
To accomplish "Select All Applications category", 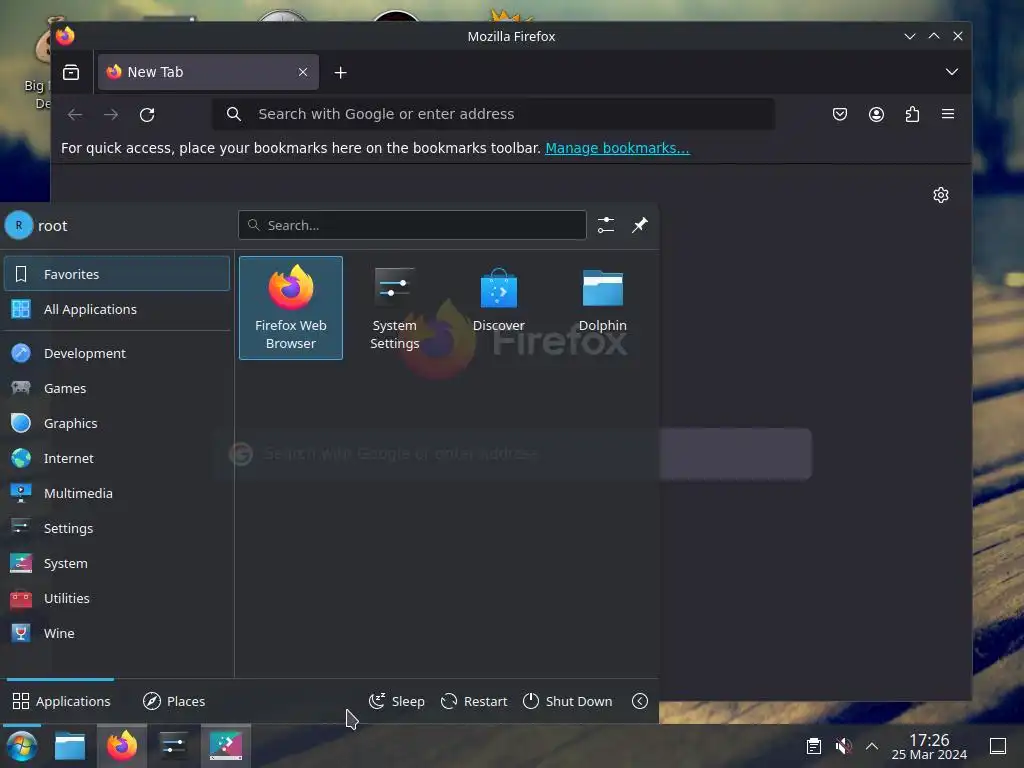I will 117,309.
